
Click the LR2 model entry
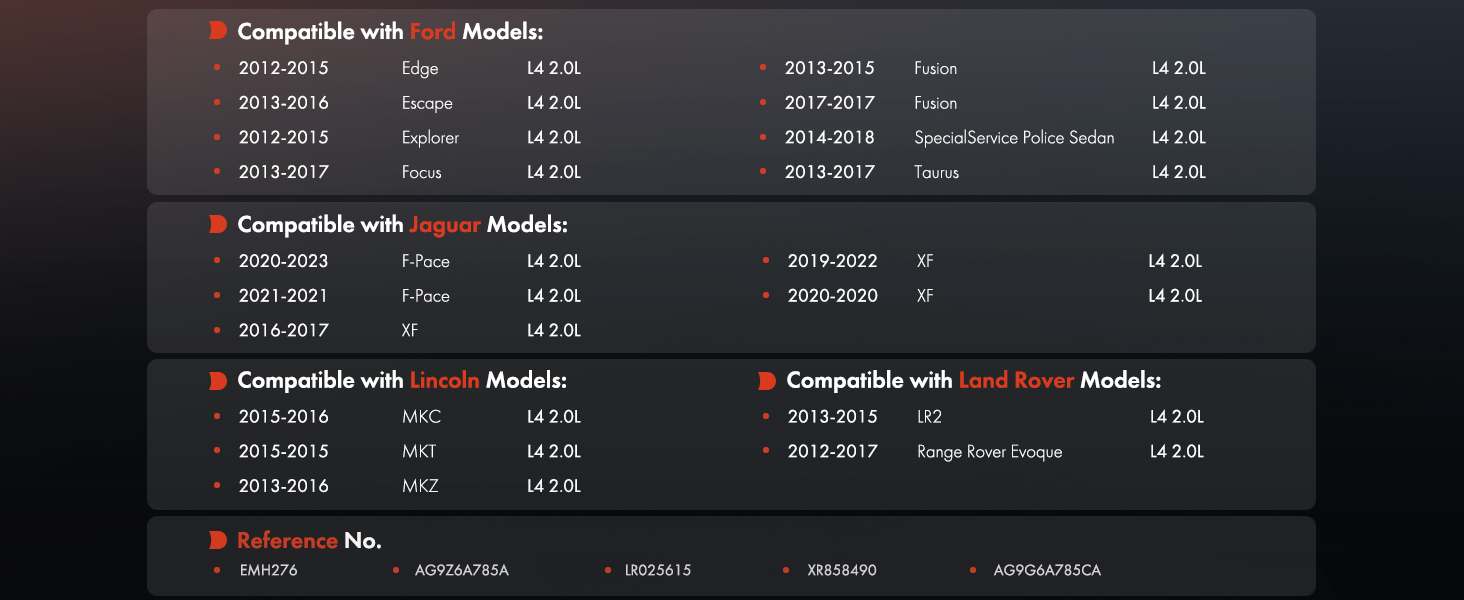929,417
